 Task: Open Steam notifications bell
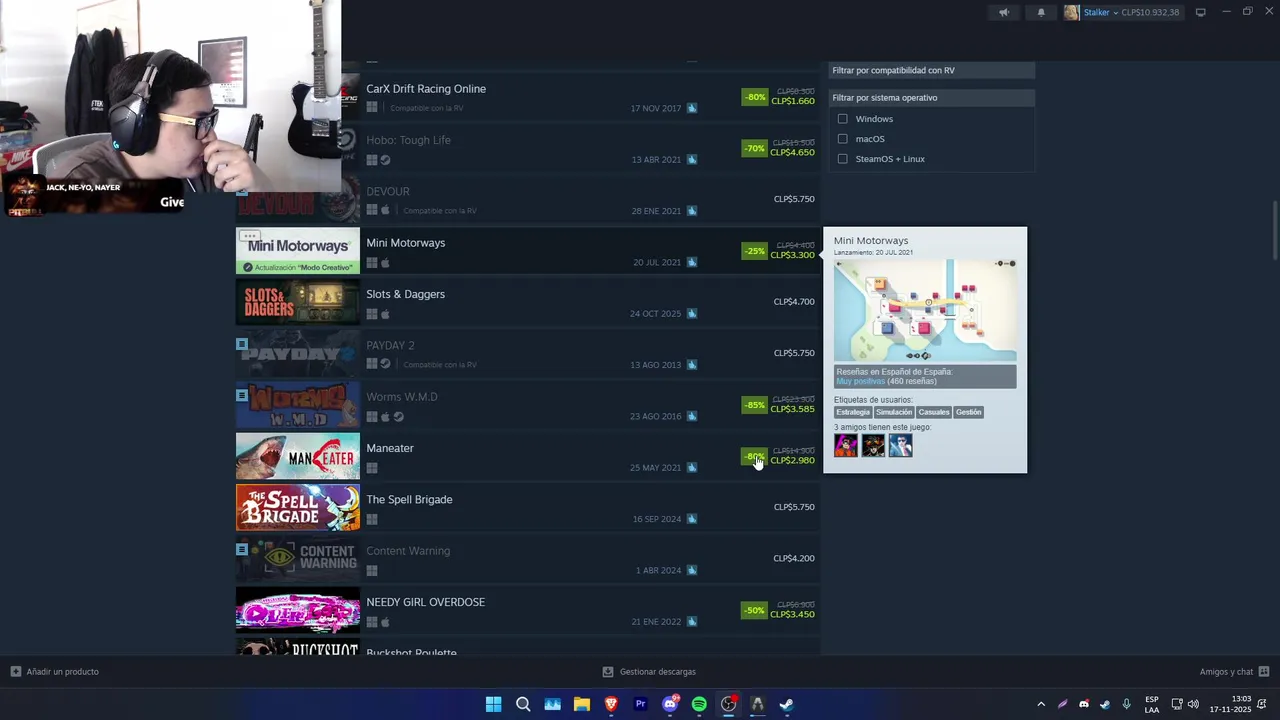point(1041,12)
